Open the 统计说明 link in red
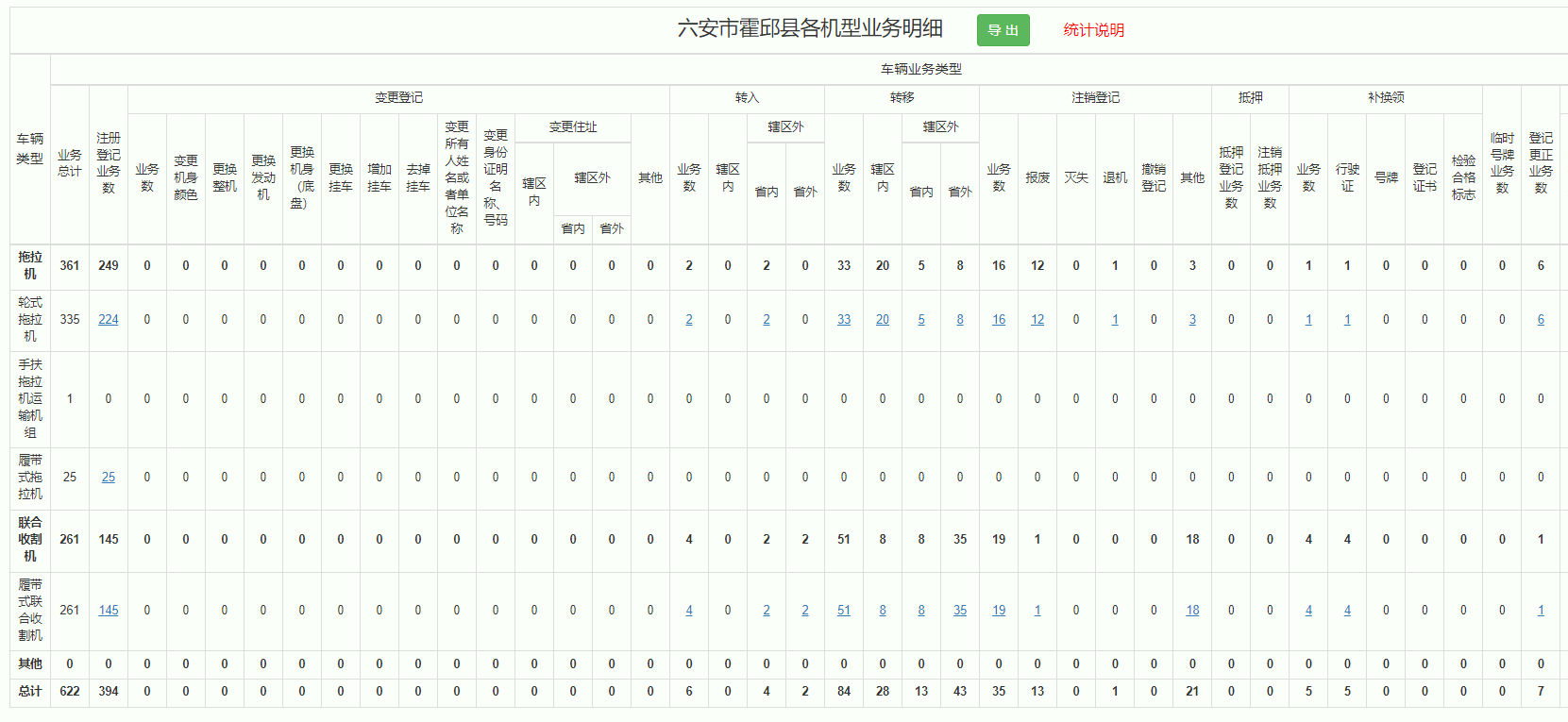Image resolution: width=1568 pixels, height=722 pixels. 1093,30
